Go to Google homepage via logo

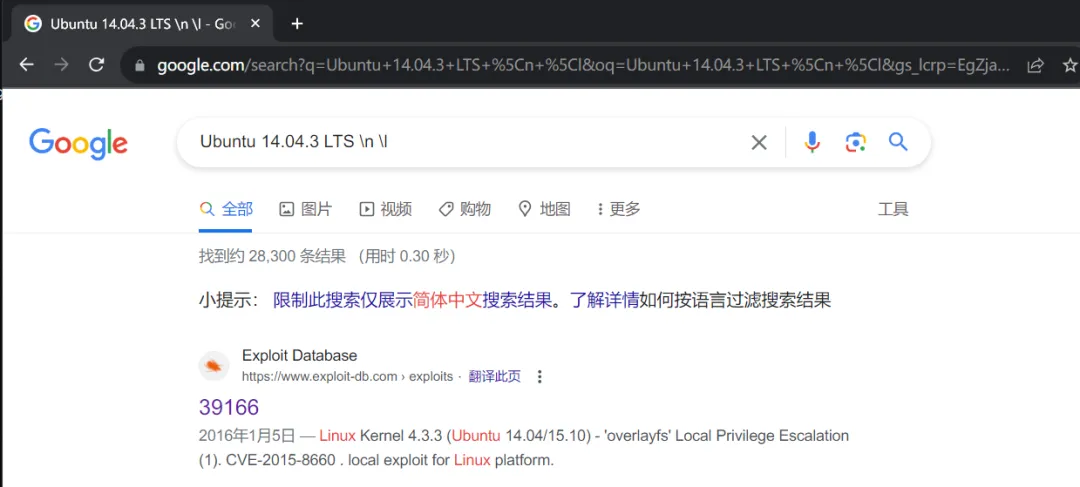[x=78, y=143]
